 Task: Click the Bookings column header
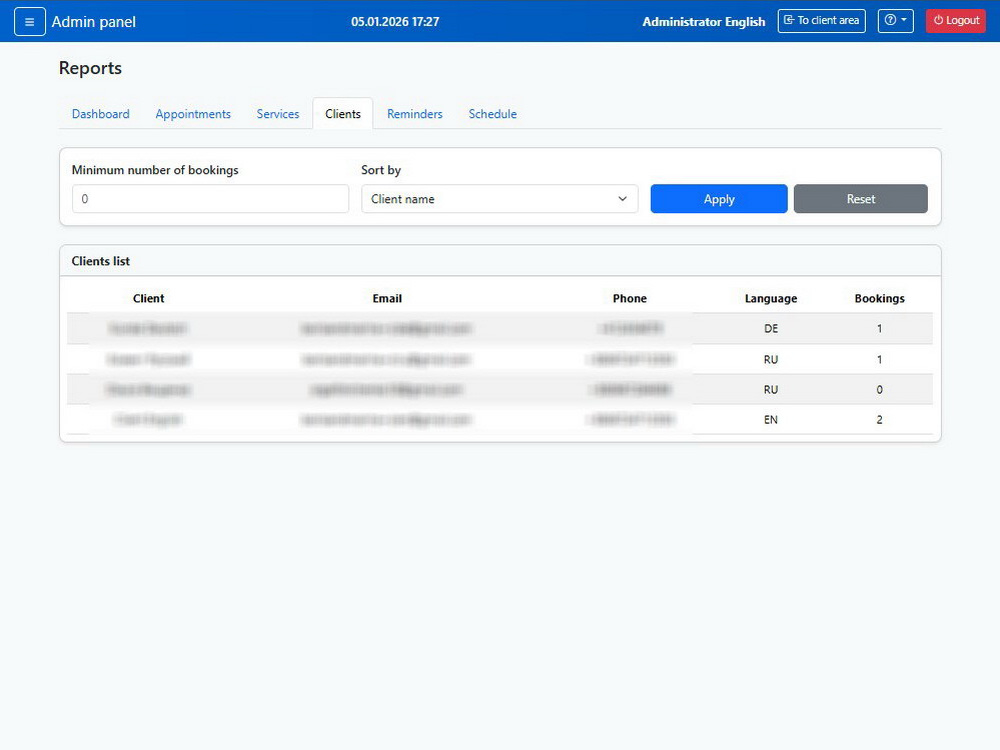point(879,298)
